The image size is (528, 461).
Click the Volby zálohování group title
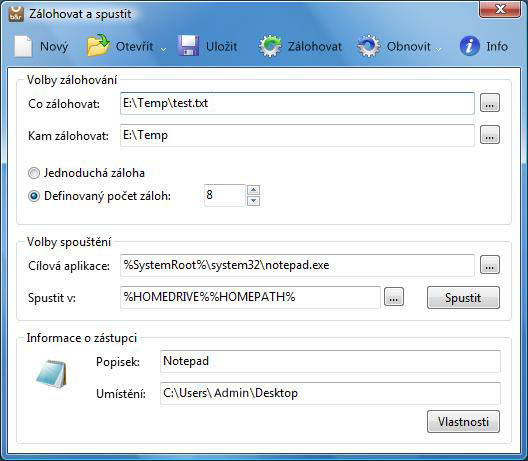(x=72, y=80)
